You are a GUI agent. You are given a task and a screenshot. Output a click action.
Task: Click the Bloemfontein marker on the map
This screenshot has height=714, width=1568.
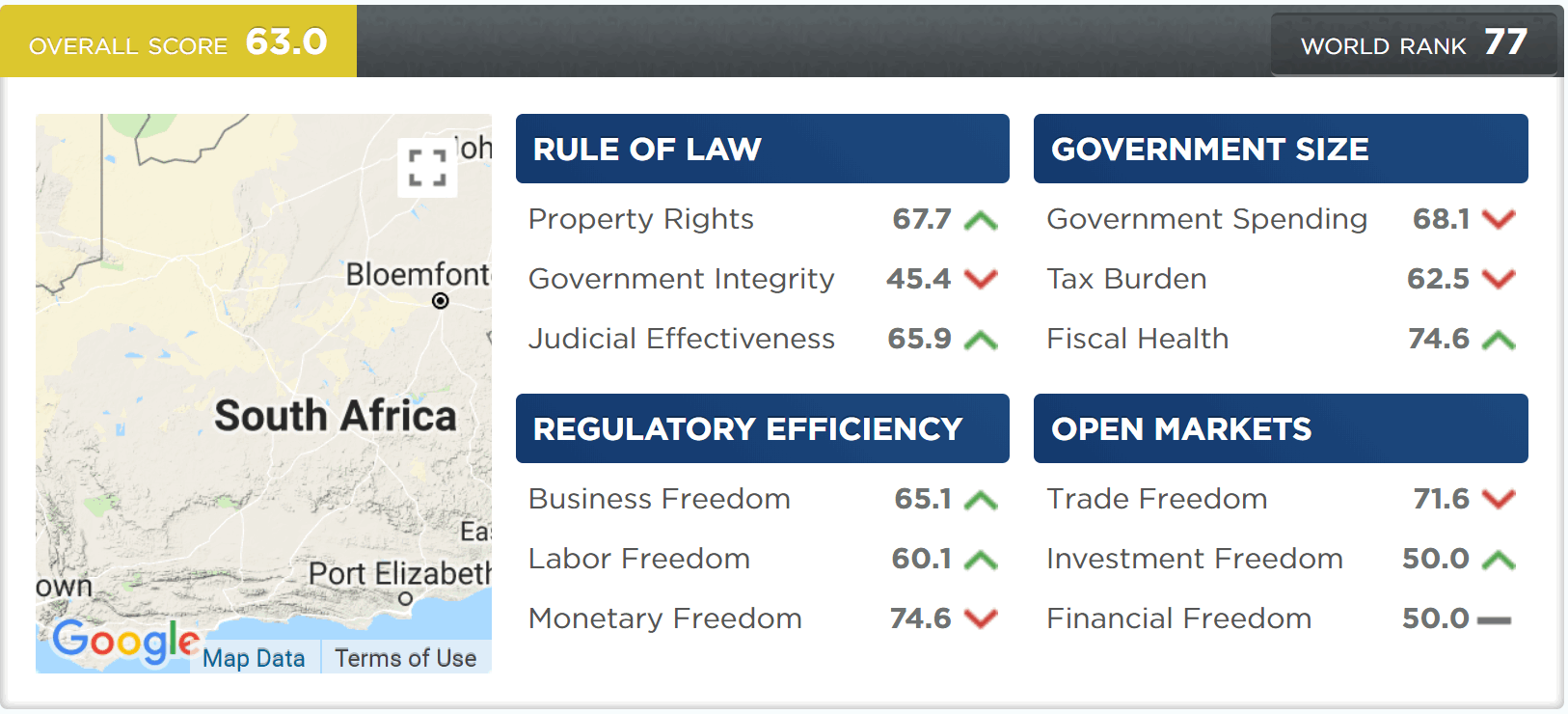click(x=441, y=301)
